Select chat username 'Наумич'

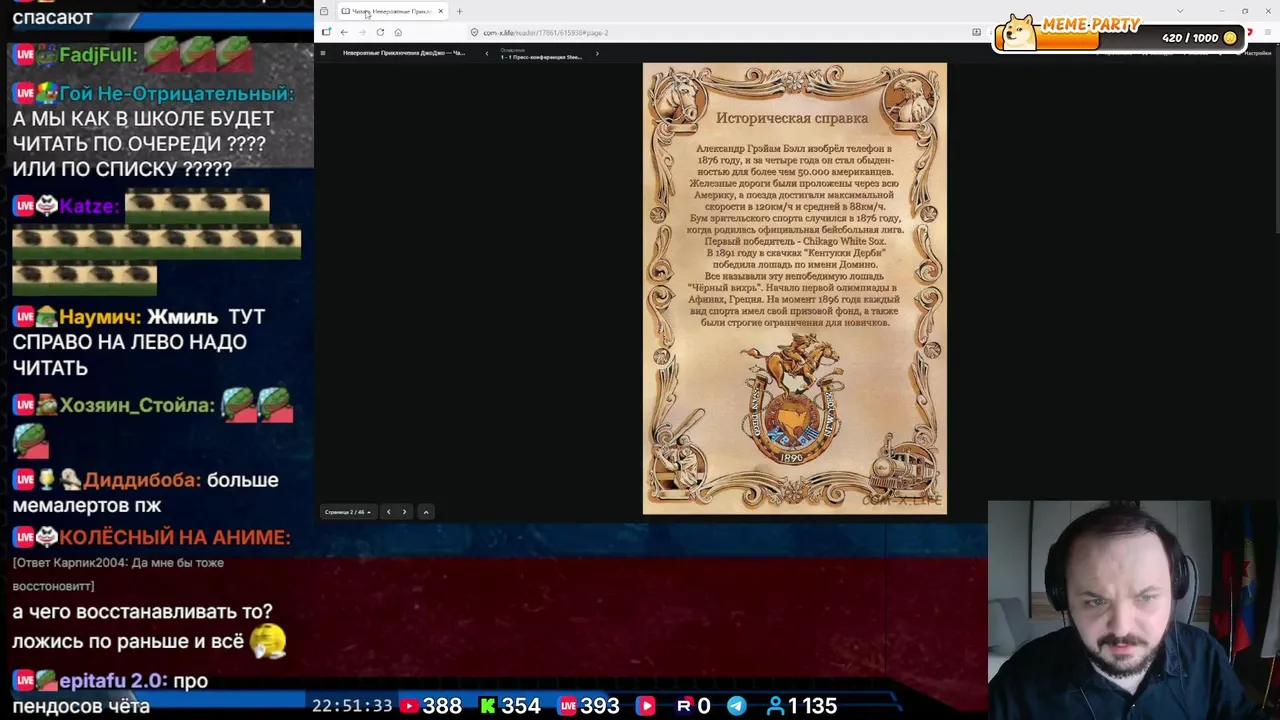point(100,317)
